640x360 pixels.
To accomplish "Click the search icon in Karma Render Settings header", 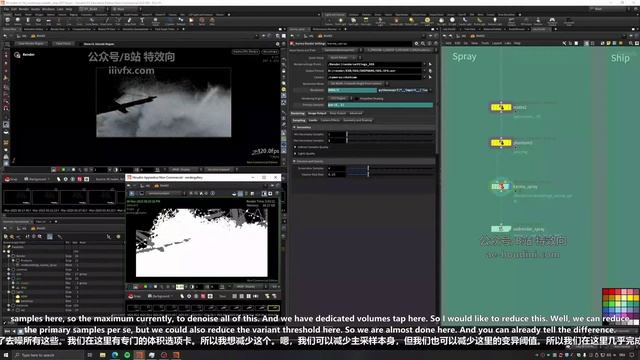I will [x=423, y=43].
